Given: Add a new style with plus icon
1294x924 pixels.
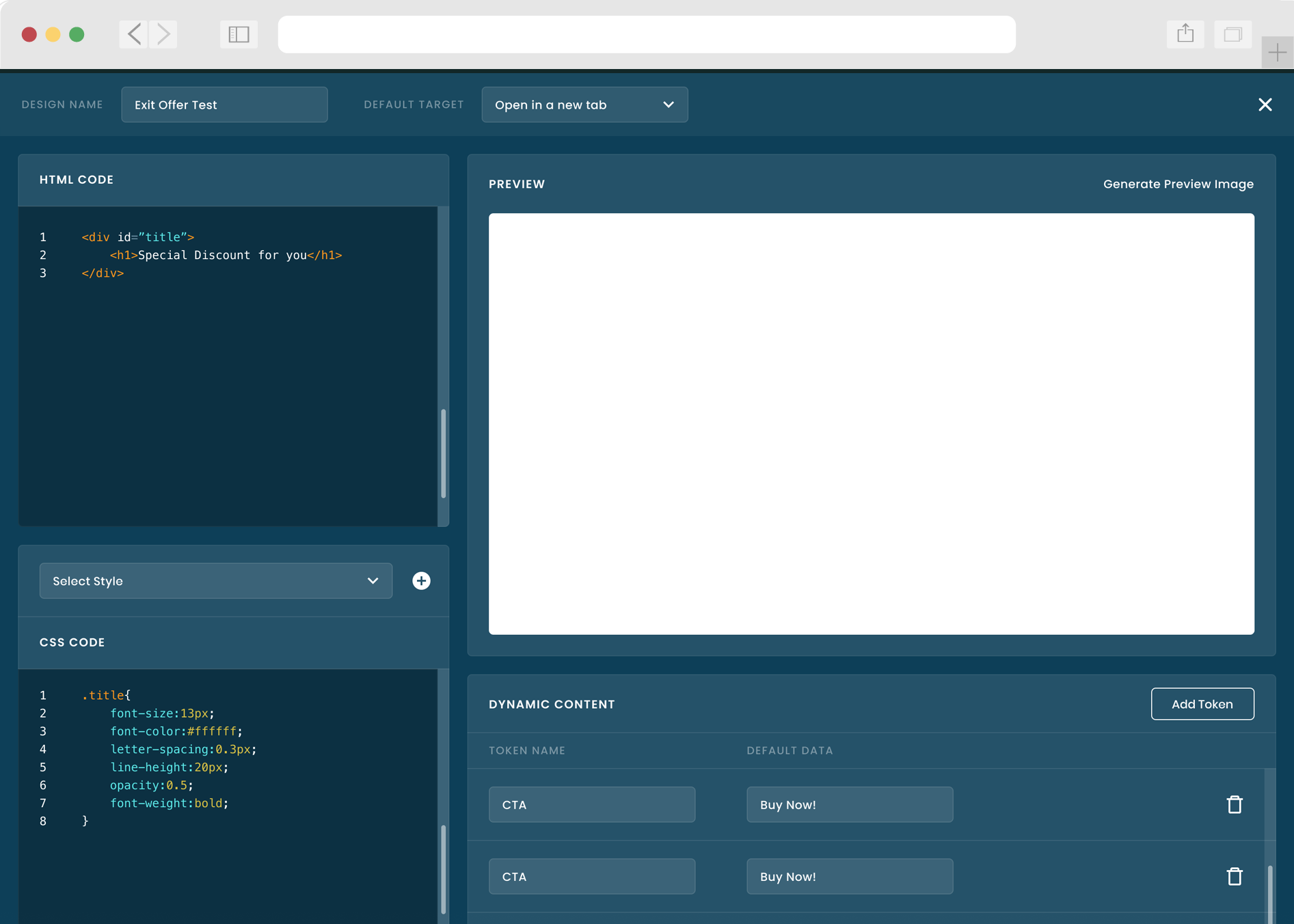Looking at the screenshot, I should click(421, 581).
